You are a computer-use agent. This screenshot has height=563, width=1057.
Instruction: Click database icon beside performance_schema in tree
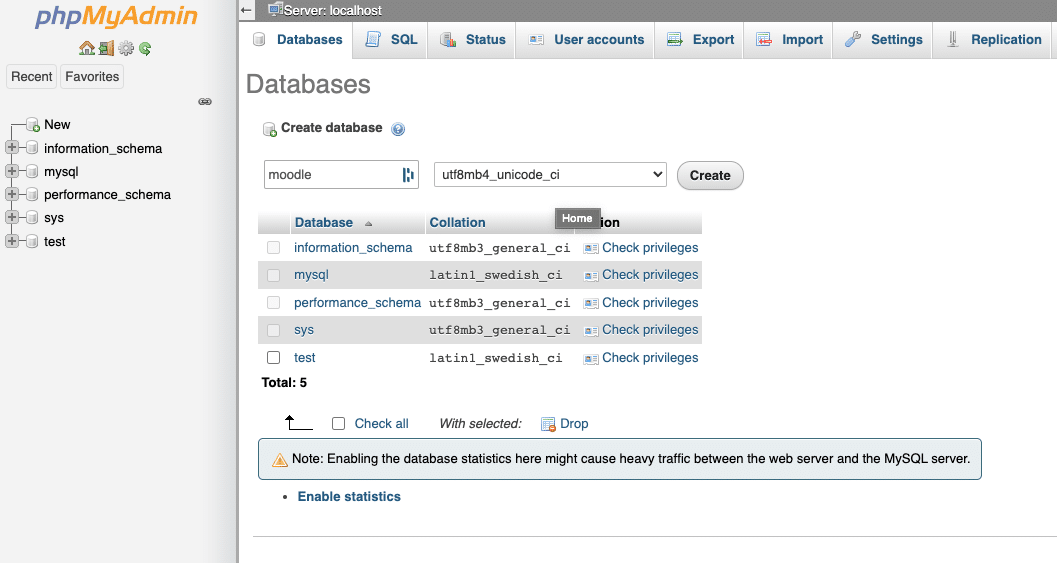[32, 194]
